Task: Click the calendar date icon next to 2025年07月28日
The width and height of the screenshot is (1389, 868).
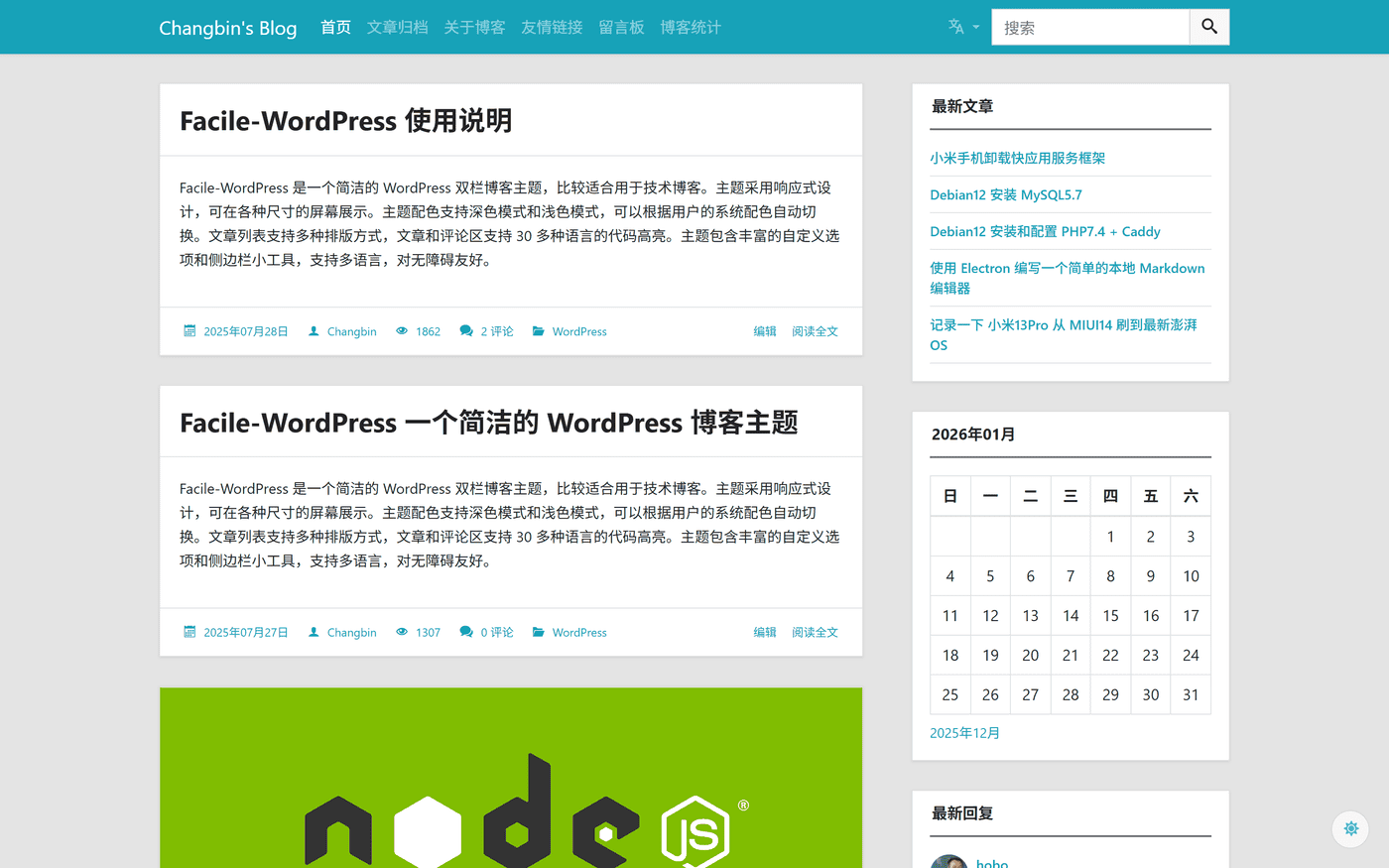Action: (x=189, y=330)
